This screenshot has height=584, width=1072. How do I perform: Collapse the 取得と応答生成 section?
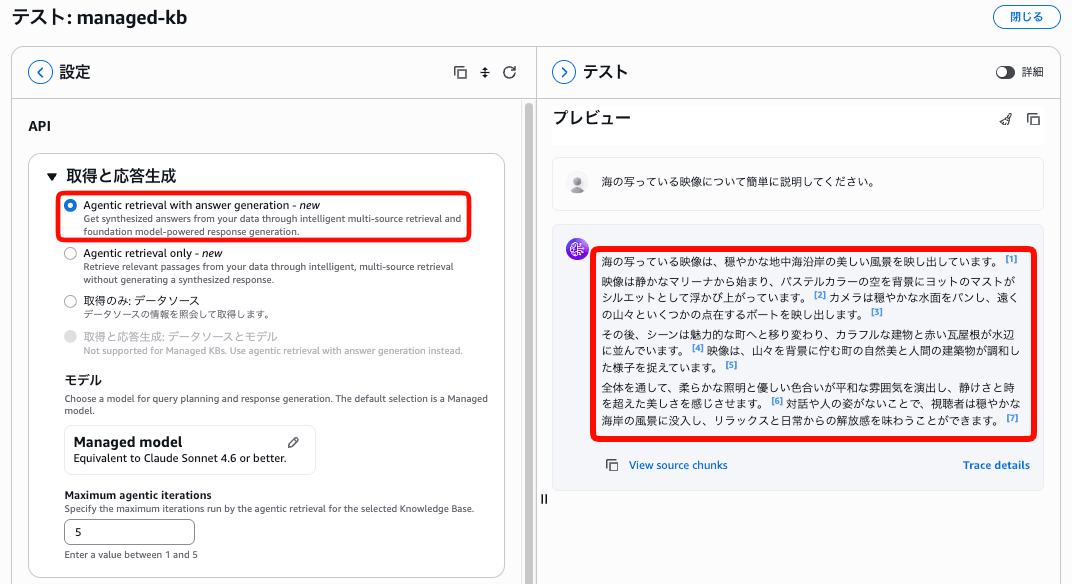coord(51,176)
